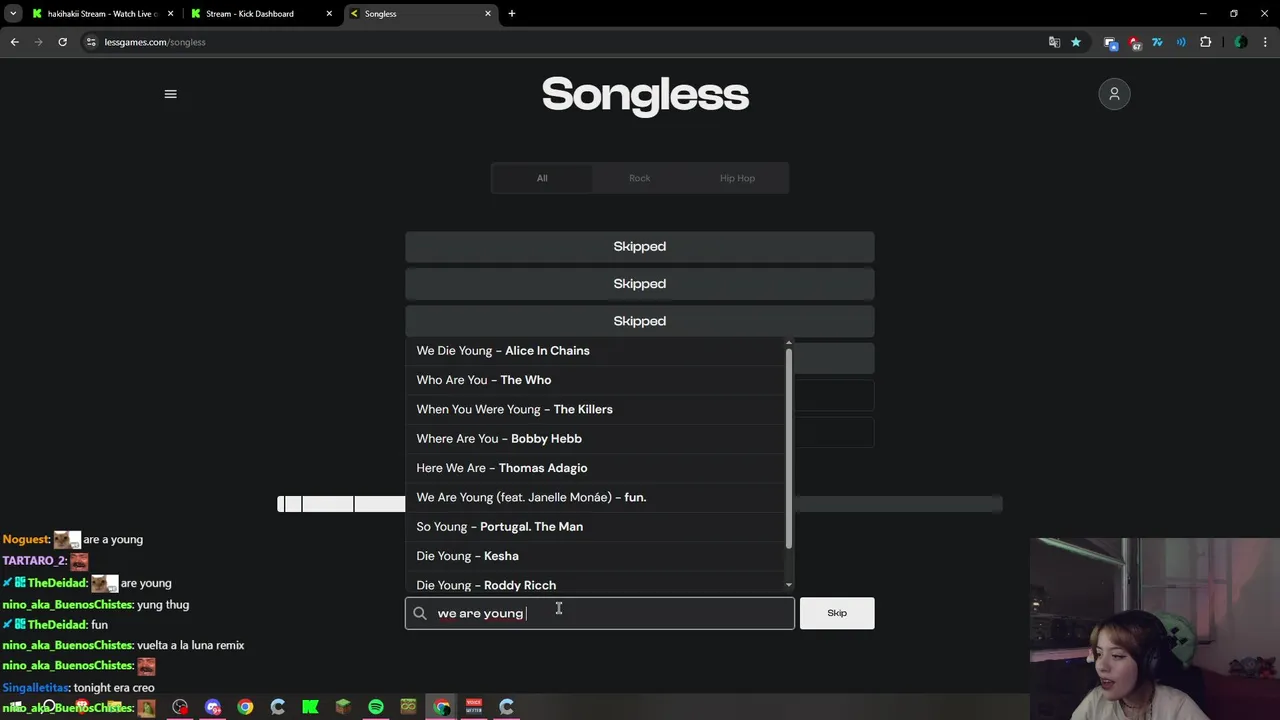This screenshot has width=1280, height=720.
Task: Select the All genre tab
Action: [542, 178]
